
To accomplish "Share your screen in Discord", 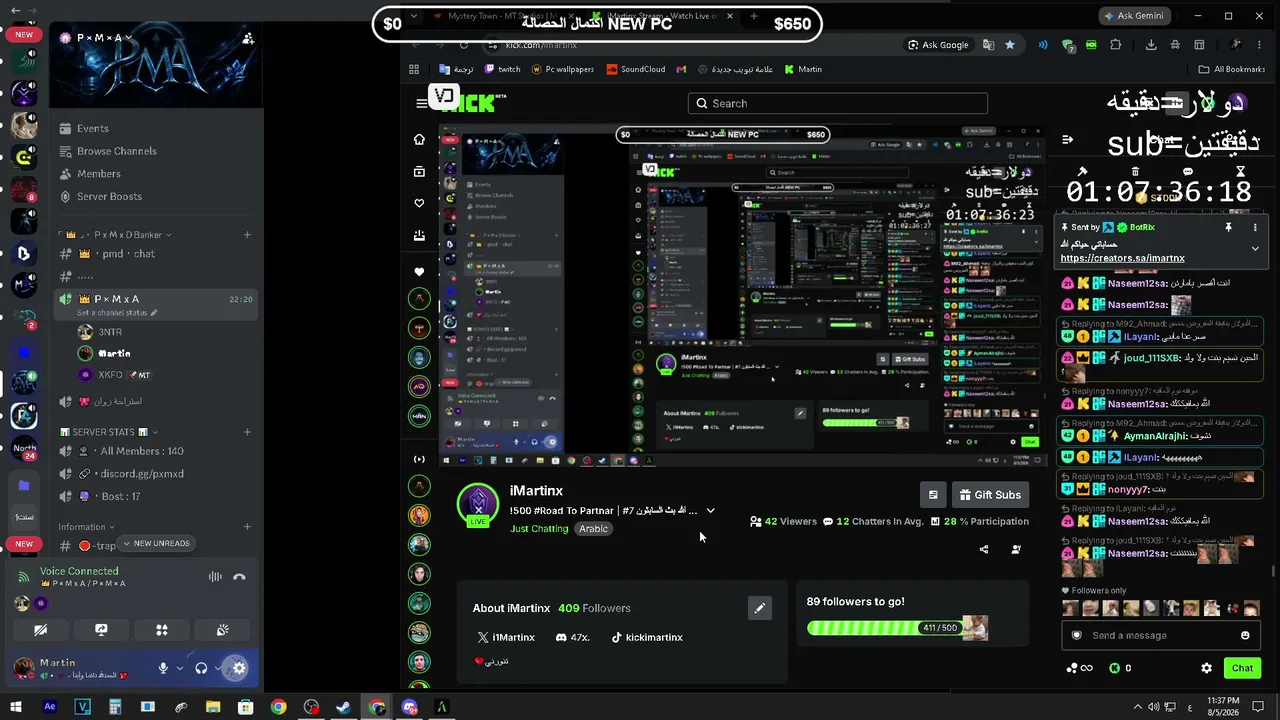I will [101, 630].
